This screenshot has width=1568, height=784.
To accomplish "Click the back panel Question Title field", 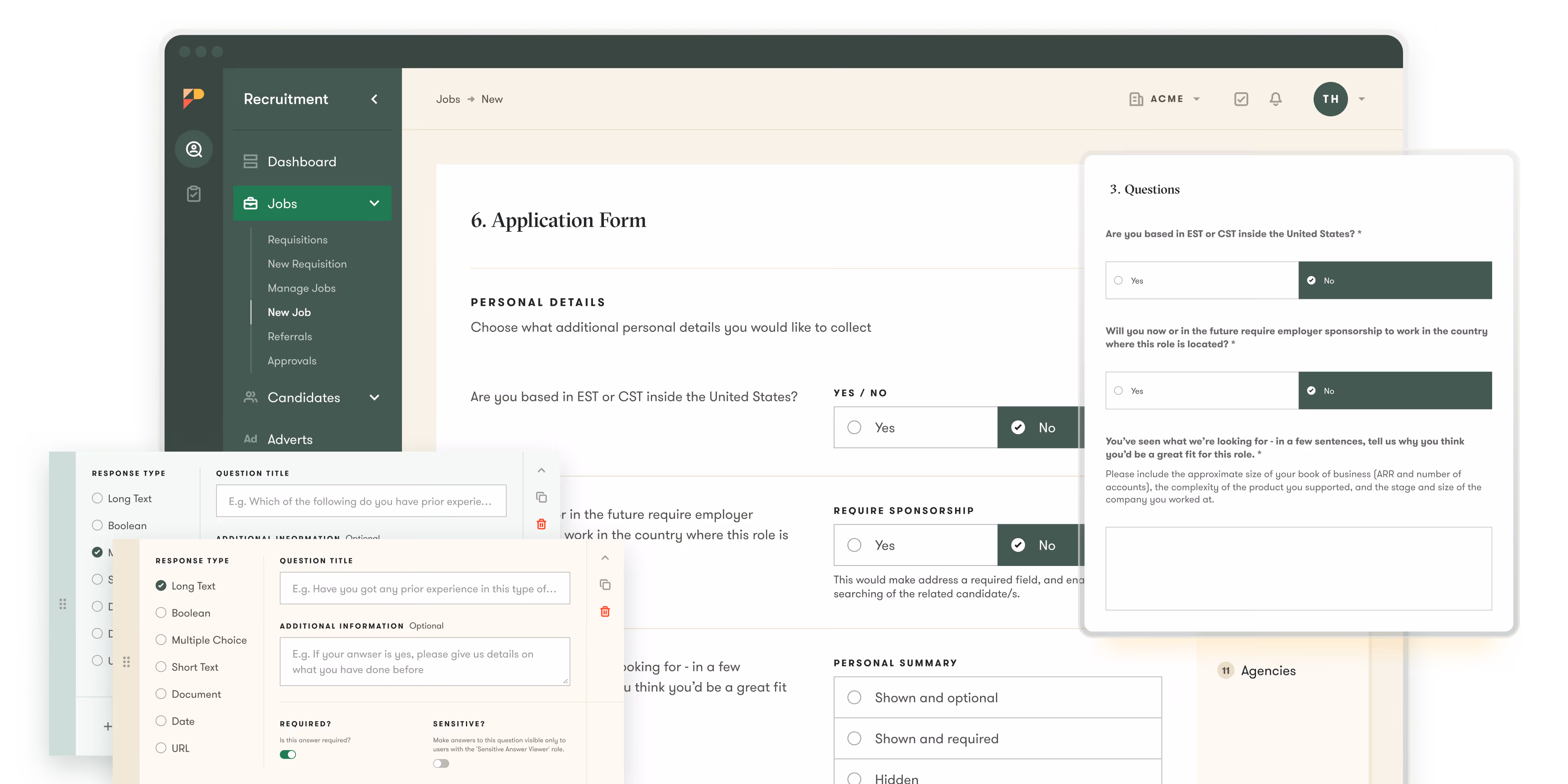I will [361, 501].
